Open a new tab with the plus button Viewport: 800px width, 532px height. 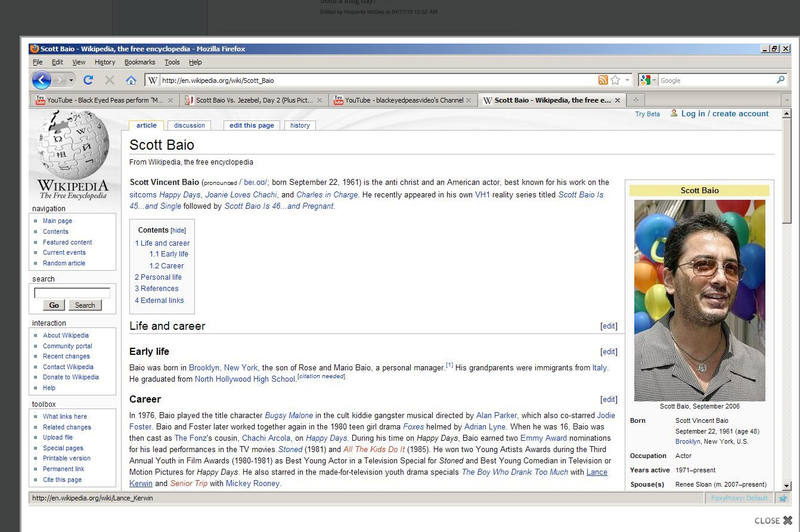(x=636, y=100)
